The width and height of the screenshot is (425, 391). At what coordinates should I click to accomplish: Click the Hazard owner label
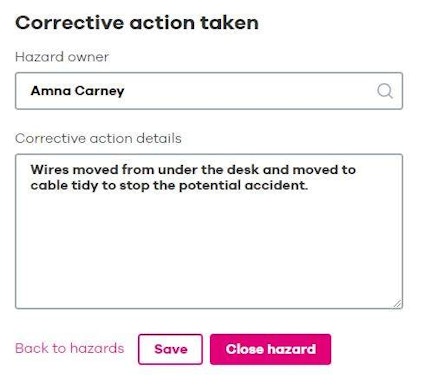[62, 57]
